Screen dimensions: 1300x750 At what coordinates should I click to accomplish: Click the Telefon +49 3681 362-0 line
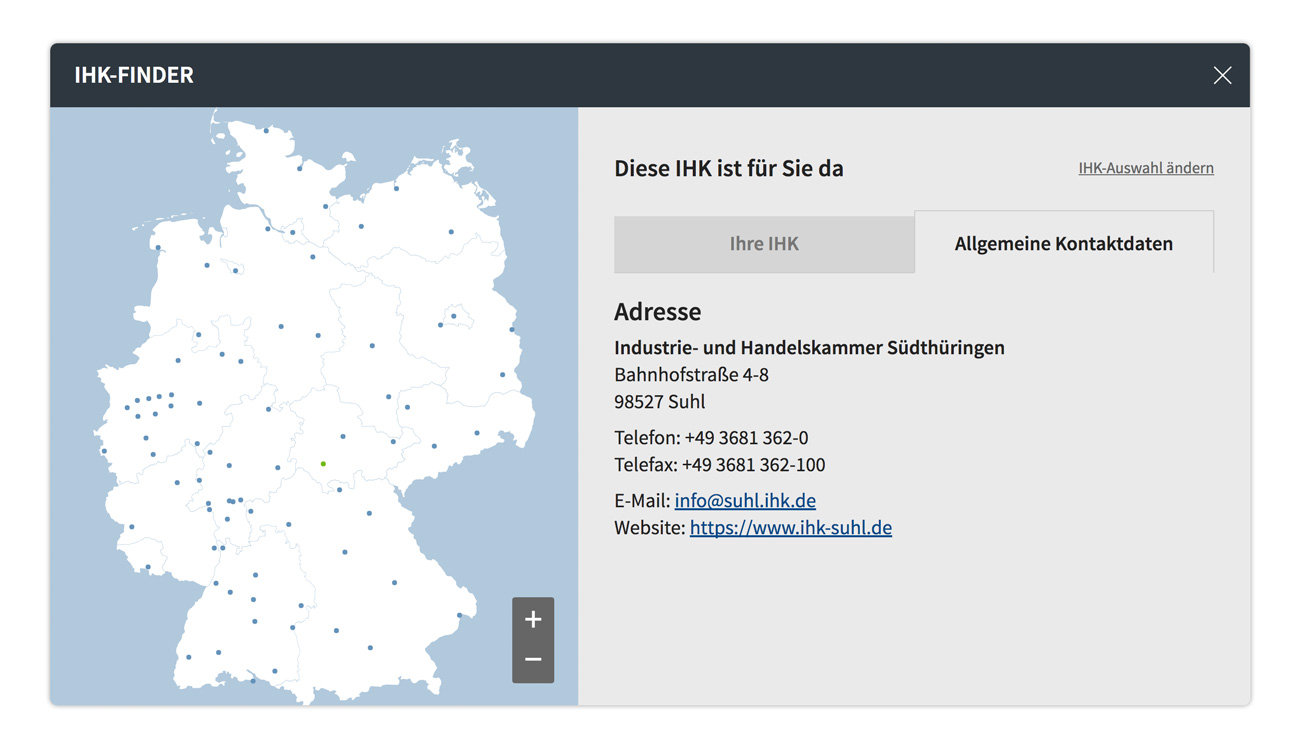[711, 437]
